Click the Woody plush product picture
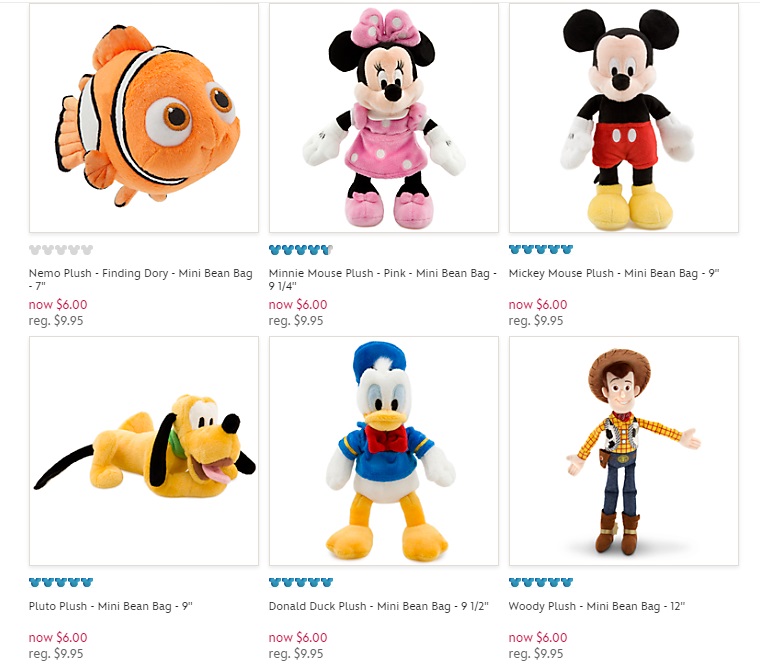 coord(624,451)
